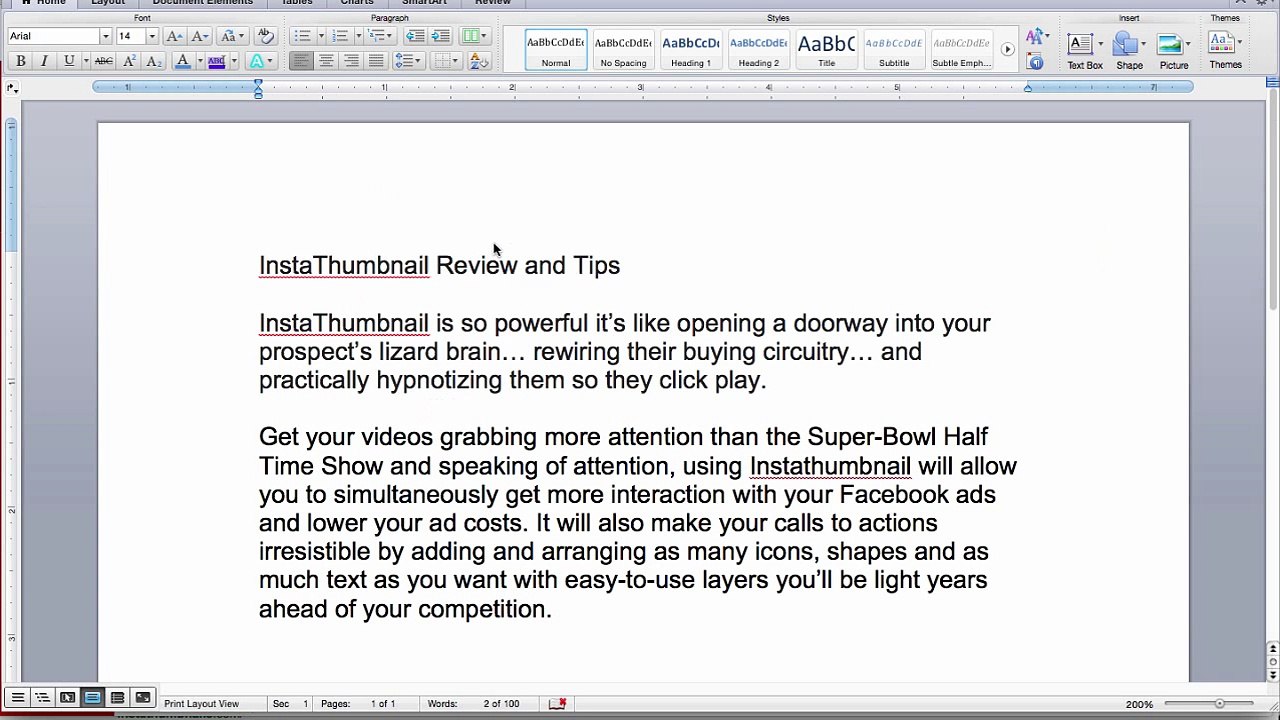Open the font size dropdown

tap(152, 36)
